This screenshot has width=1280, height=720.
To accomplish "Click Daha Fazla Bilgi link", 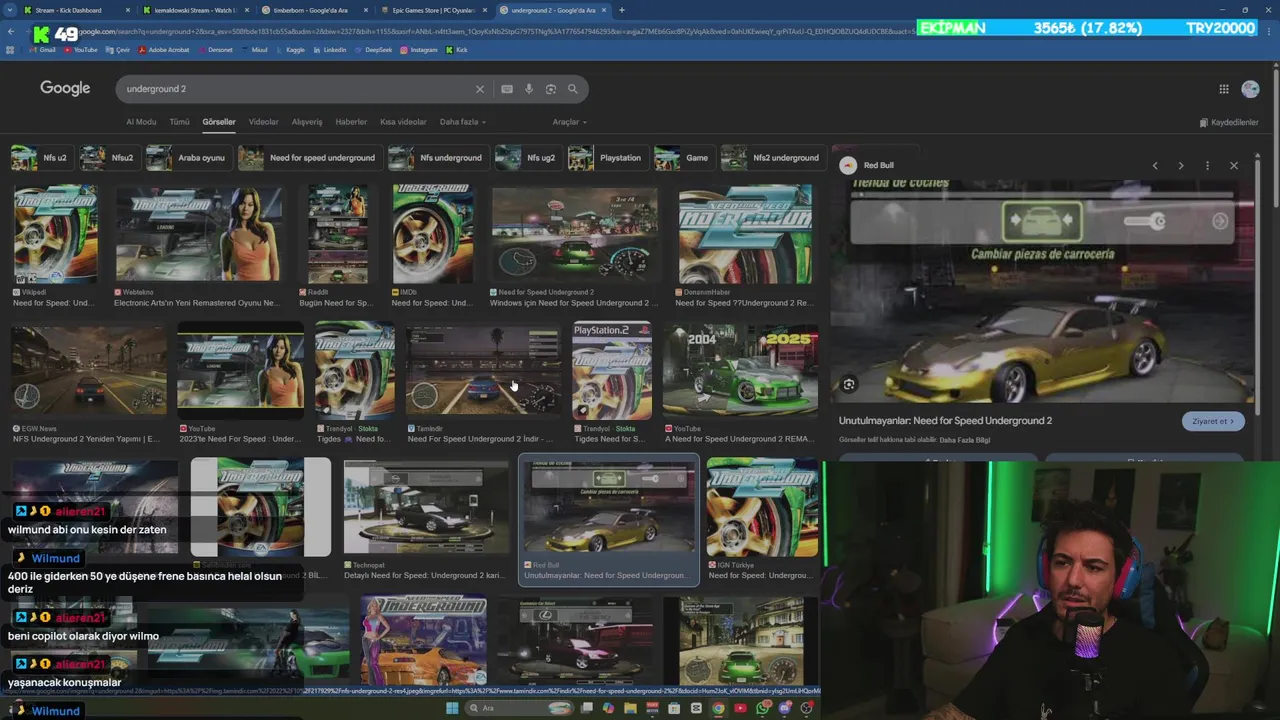I will [965, 440].
